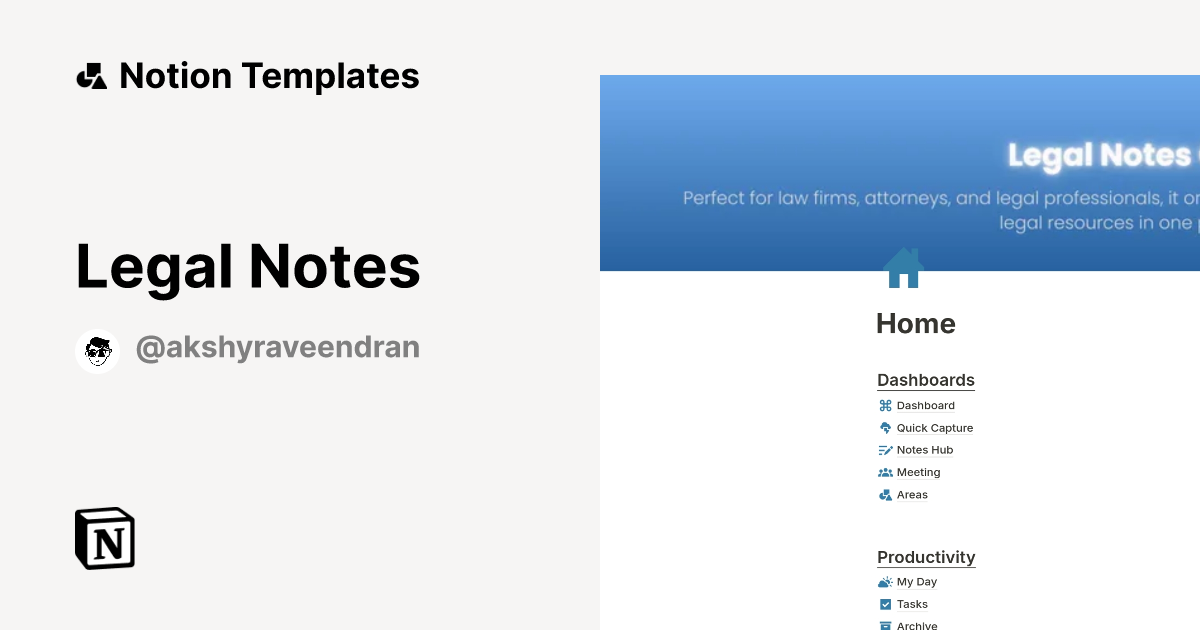Open the My Day page link
The width and height of the screenshot is (1200, 630).
[915, 581]
